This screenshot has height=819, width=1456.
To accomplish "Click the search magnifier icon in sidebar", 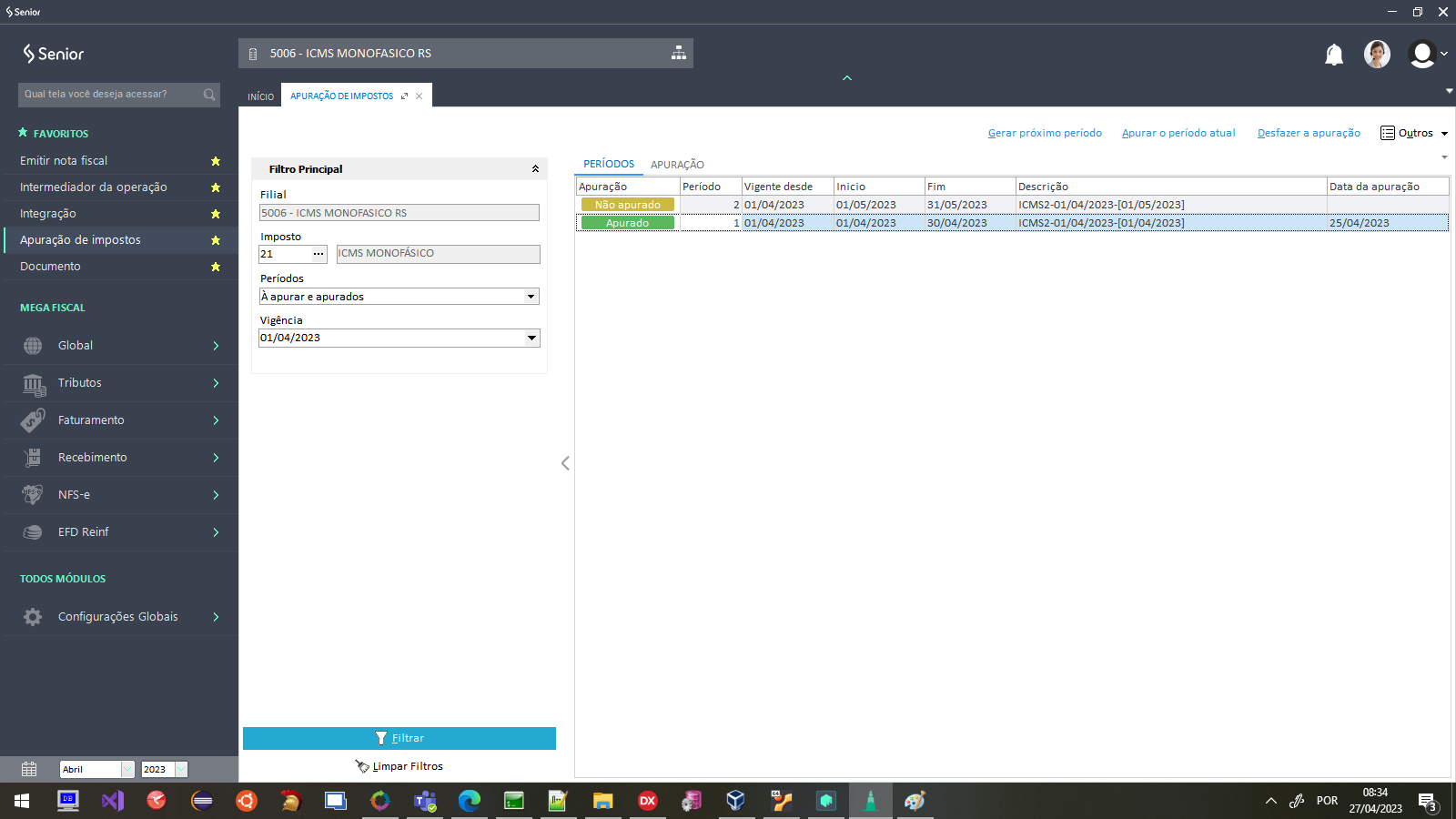I will coord(209,95).
